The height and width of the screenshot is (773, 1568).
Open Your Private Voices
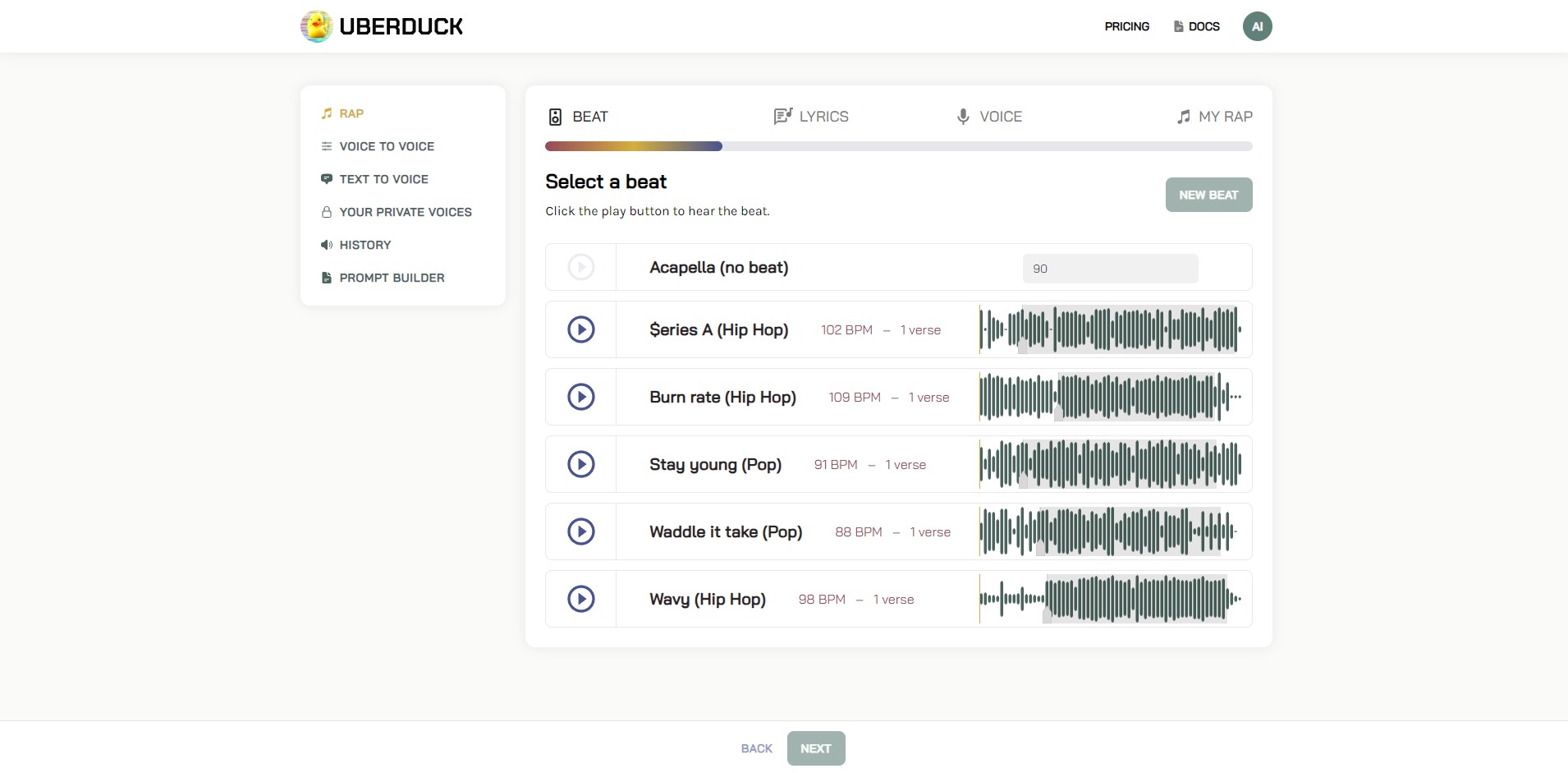pyautogui.click(x=406, y=212)
